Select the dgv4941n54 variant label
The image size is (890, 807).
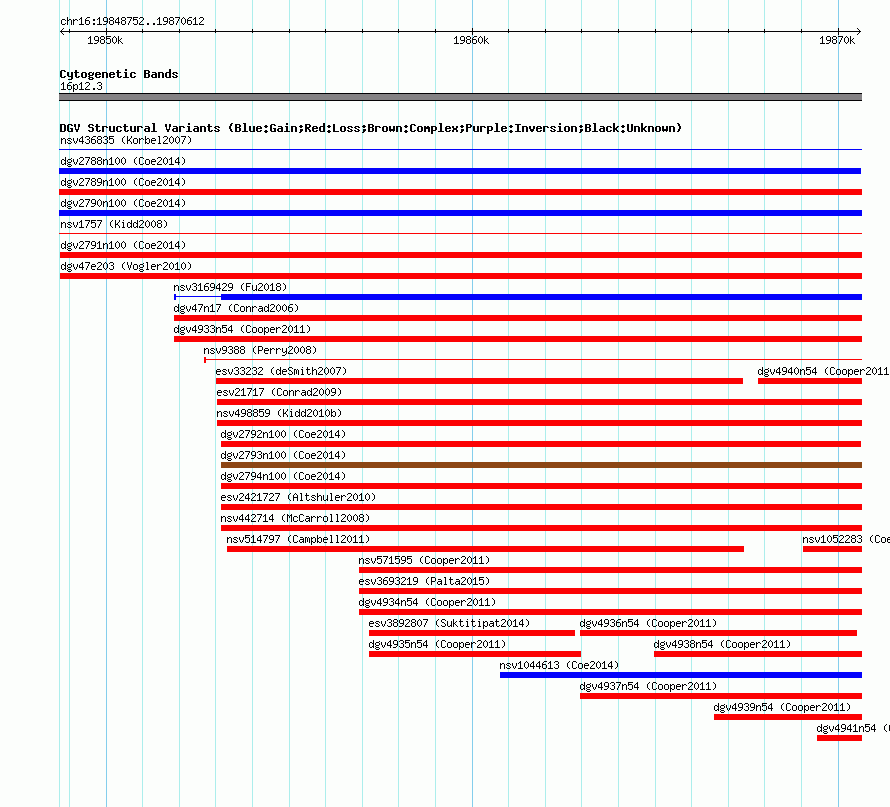(x=853, y=728)
